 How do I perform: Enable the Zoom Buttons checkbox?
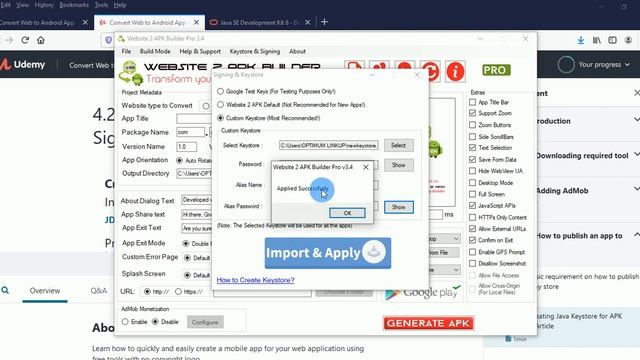click(x=473, y=125)
